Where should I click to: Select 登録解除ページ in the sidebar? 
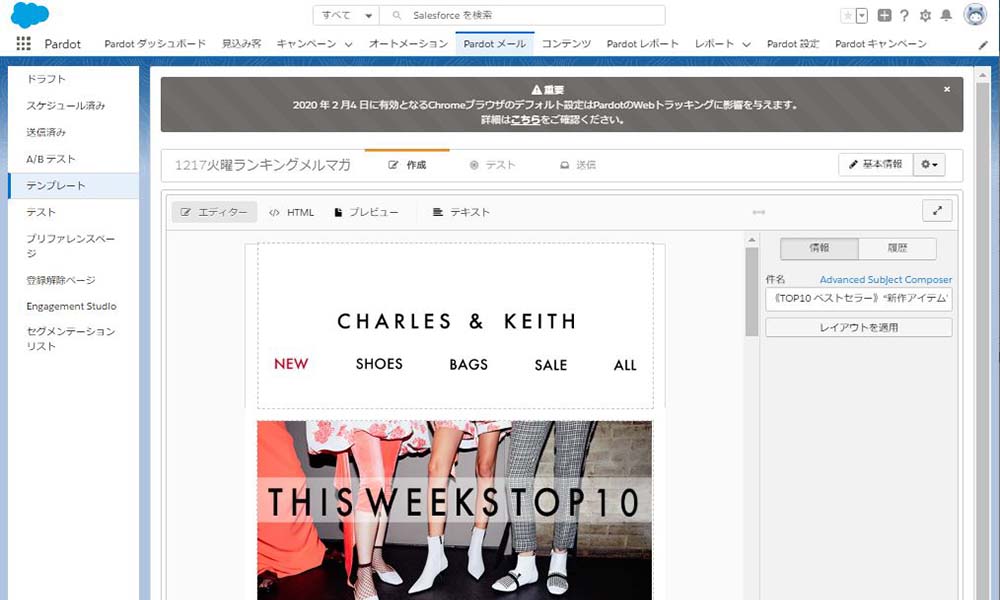point(73,280)
